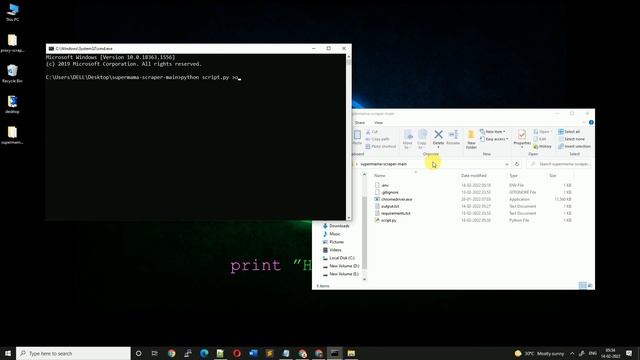Open New Volume (D:) in navigation pane
640x360 pixels.
pos(340,266)
